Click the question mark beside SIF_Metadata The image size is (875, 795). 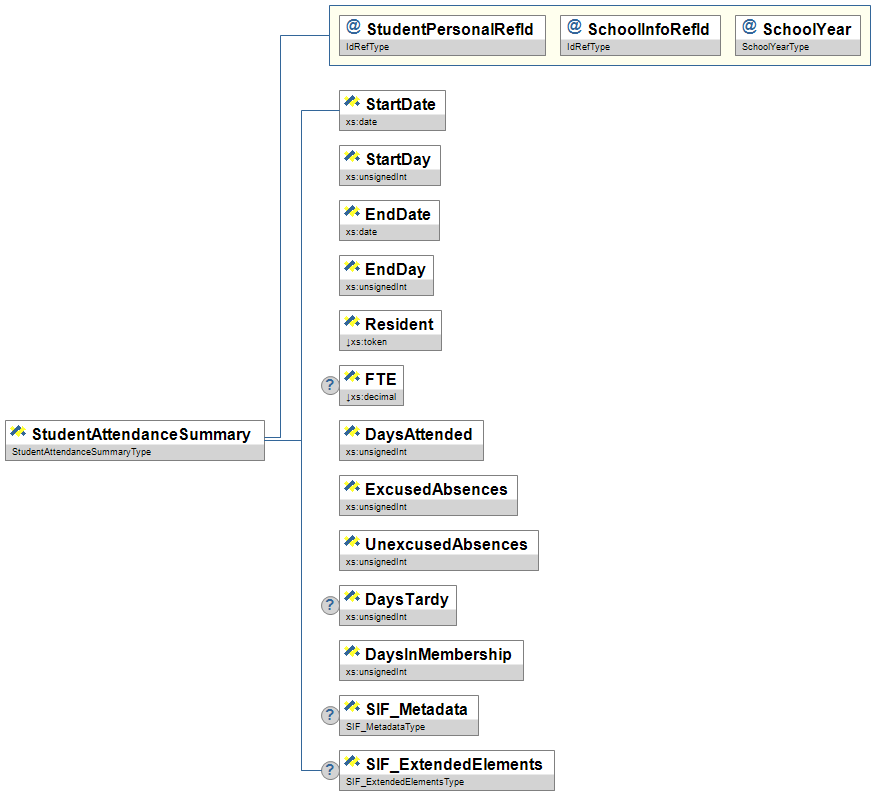[x=330, y=715]
